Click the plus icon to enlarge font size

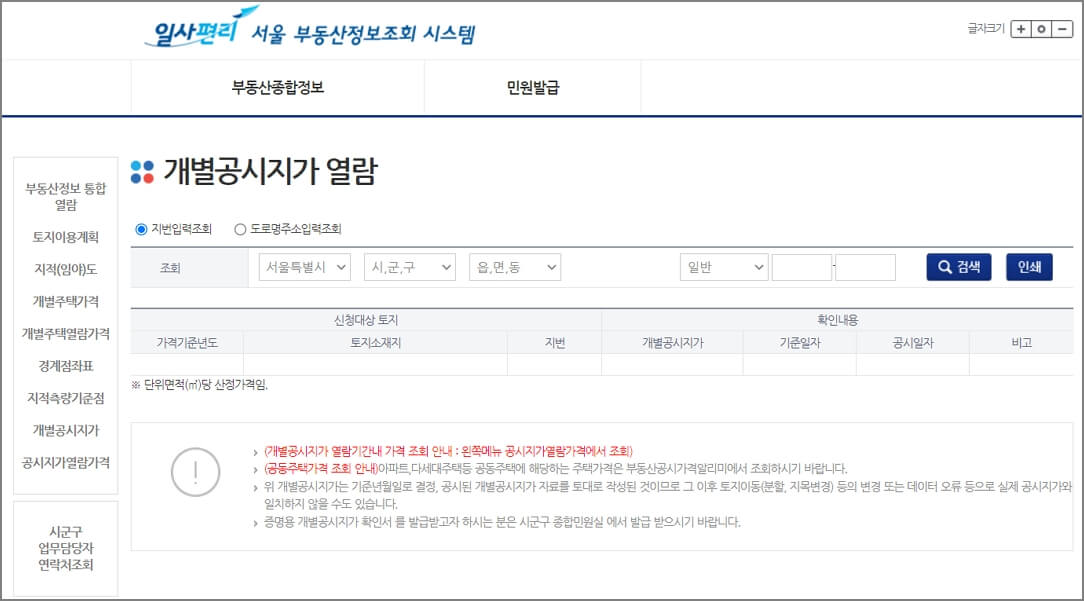pyautogui.click(x=1021, y=29)
